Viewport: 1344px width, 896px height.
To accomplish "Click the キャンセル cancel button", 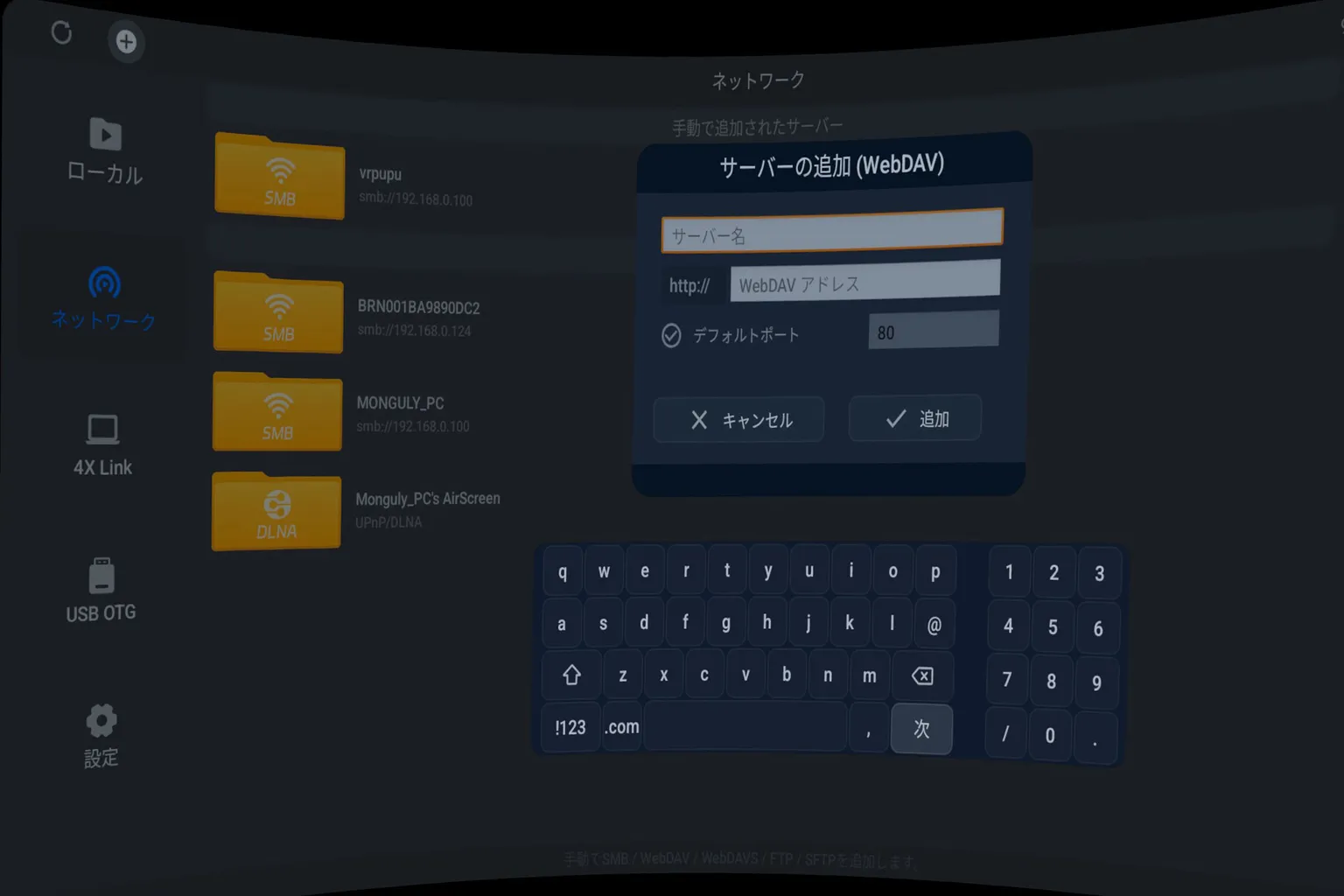I will point(738,420).
